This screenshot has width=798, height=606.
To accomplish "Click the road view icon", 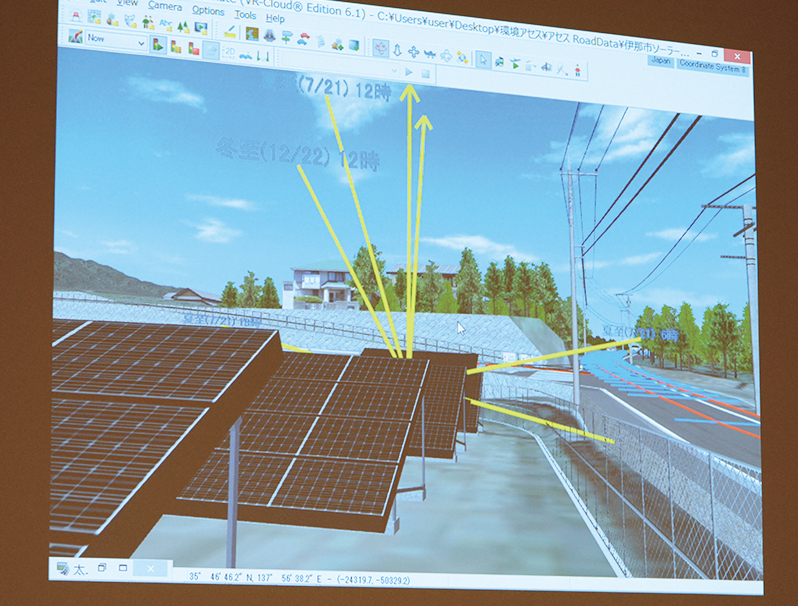I will [269, 35].
